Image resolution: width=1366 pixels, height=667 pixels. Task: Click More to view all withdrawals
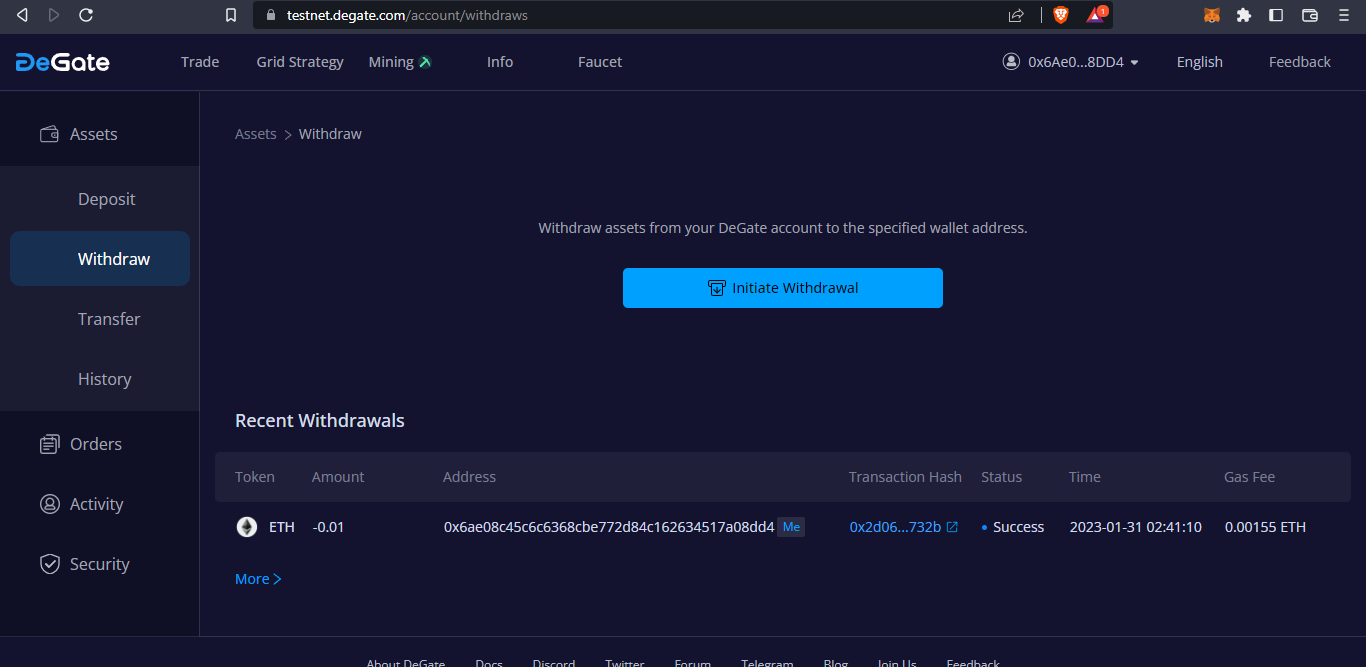[x=259, y=579]
